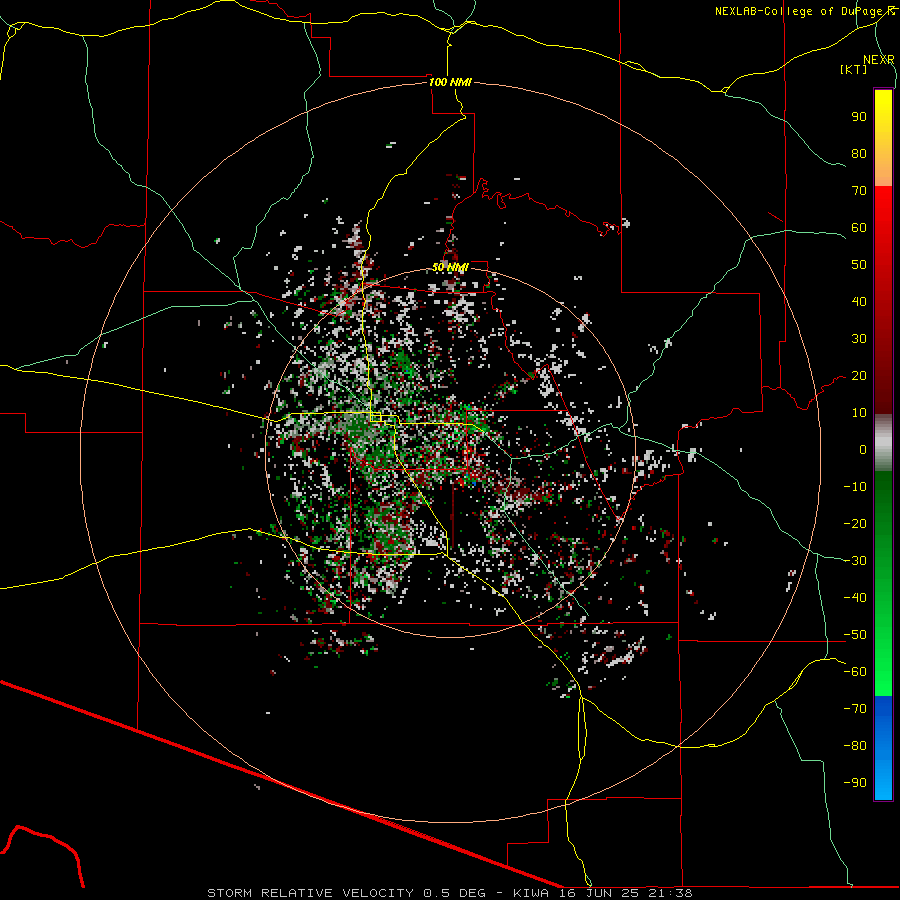900x900 pixels.
Task: Click the 50 NMI range ring label
Action: click(450, 267)
